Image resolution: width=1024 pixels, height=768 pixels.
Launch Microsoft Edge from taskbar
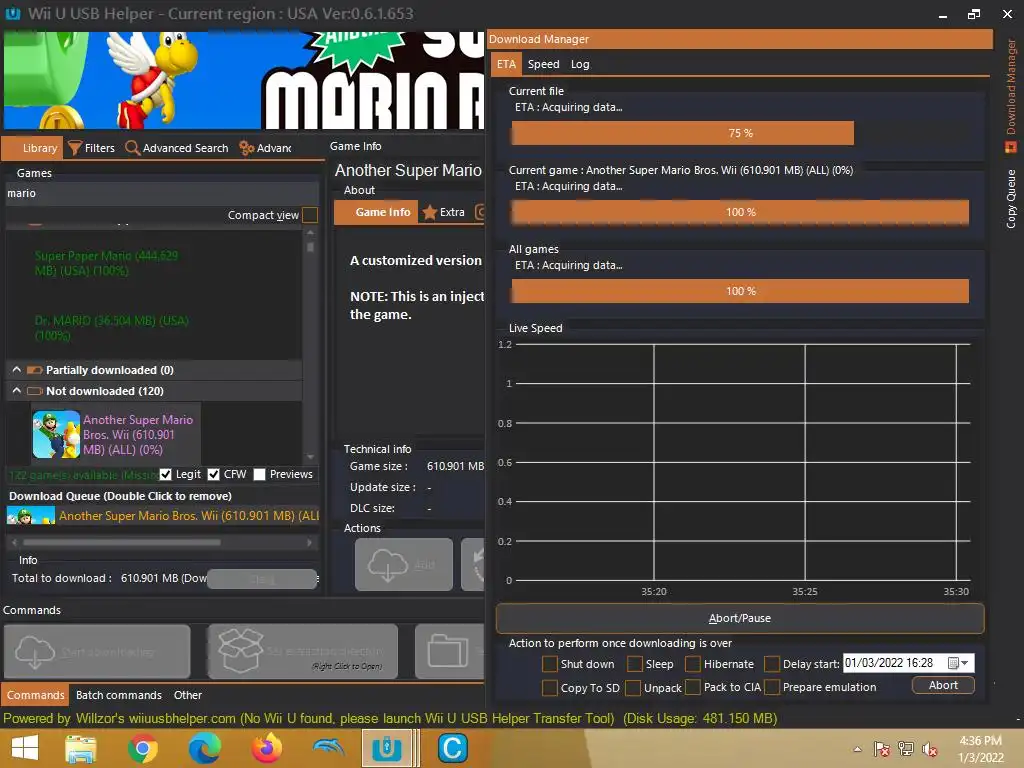[x=204, y=748]
